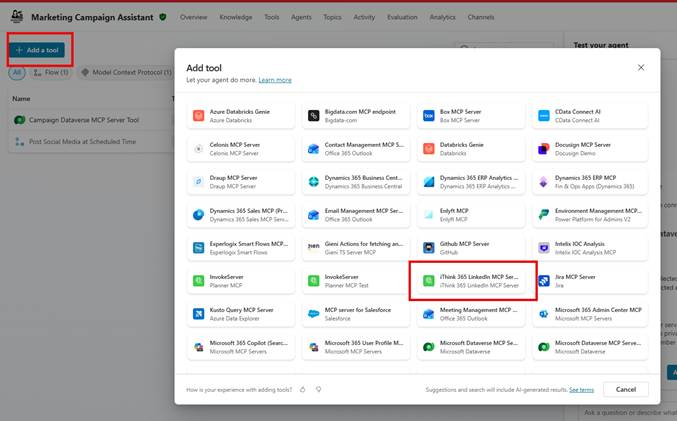Close the Add tool dialog
677x421 pixels.
(x=641, y=68)
